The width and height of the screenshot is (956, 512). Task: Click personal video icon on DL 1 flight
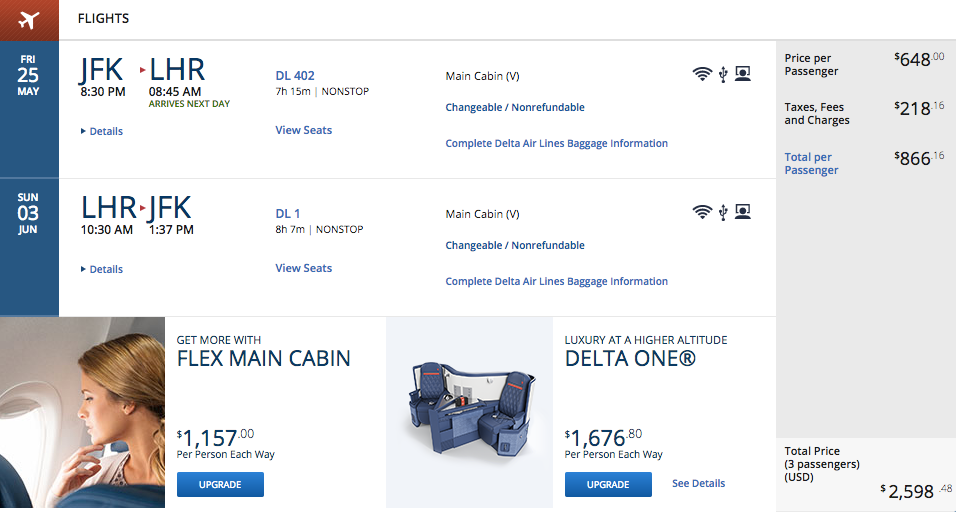click(x=742, y=212)
